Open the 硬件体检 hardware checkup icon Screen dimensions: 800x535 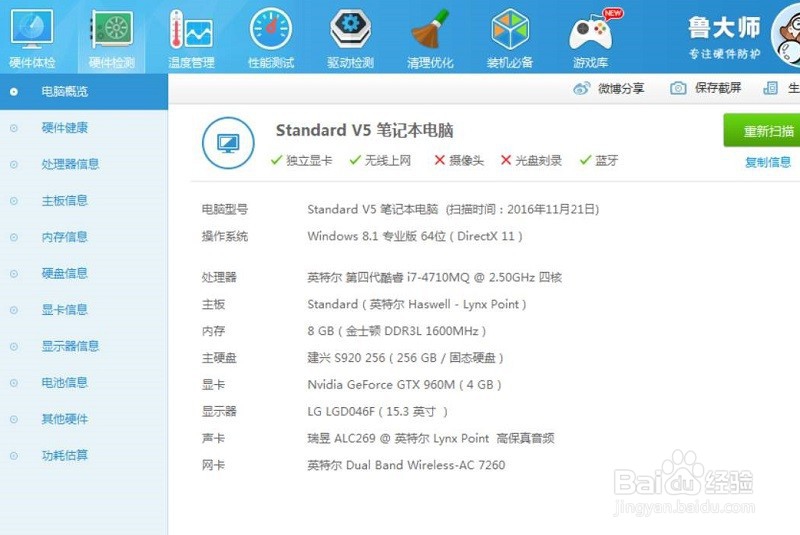tap(32, 30)
